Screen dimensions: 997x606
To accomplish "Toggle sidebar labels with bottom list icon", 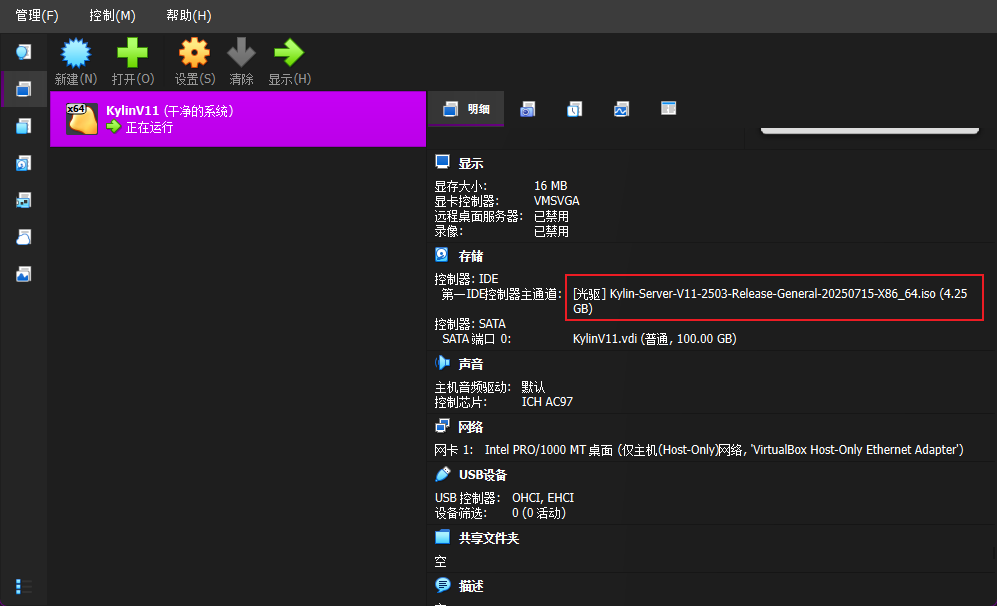I will point(24,586).
